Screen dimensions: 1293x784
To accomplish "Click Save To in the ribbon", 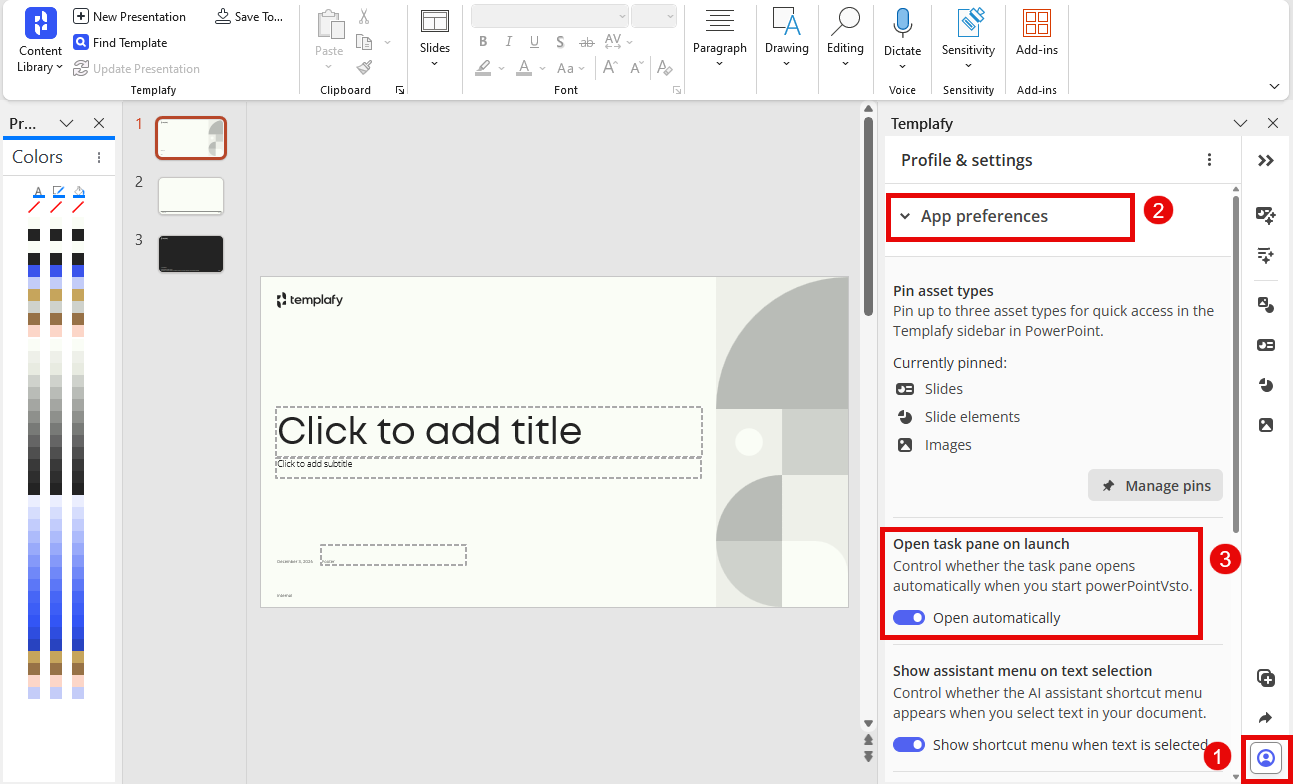I will click(x=249, y=17).
